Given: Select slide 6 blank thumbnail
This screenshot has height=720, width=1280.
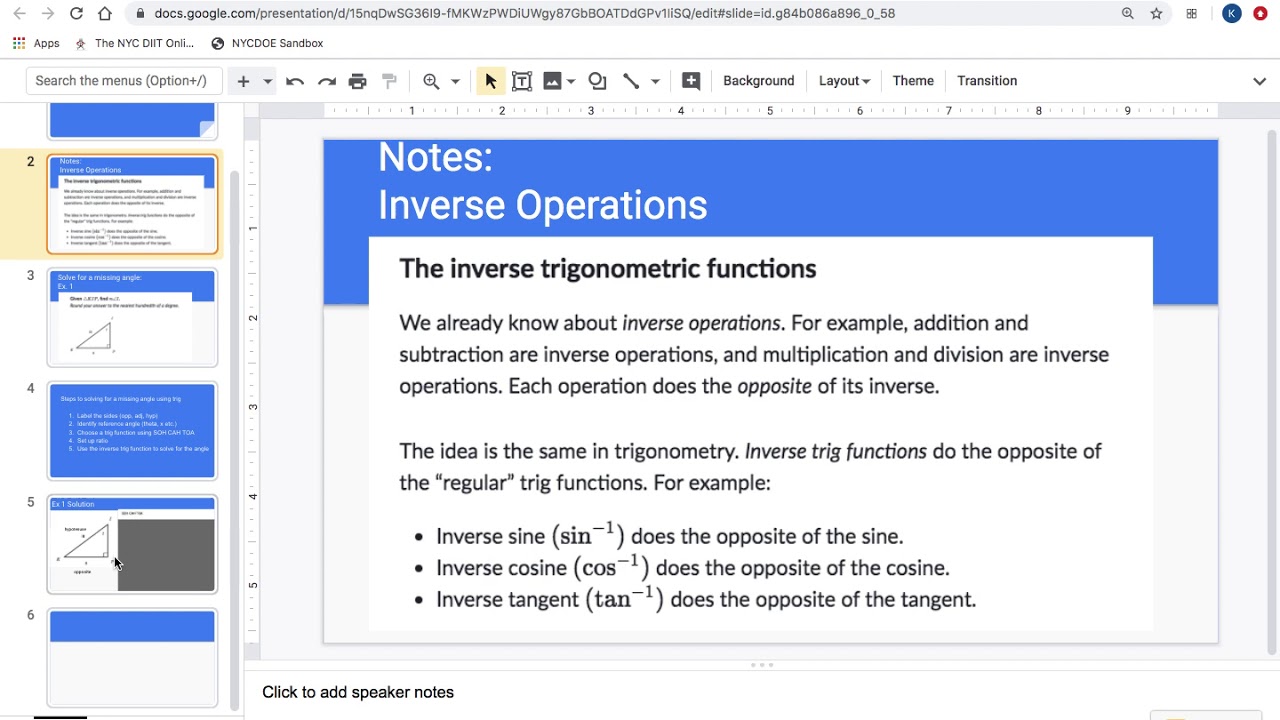Looking at the screenshot, I should pyautogui.click(x=132, y=658).
